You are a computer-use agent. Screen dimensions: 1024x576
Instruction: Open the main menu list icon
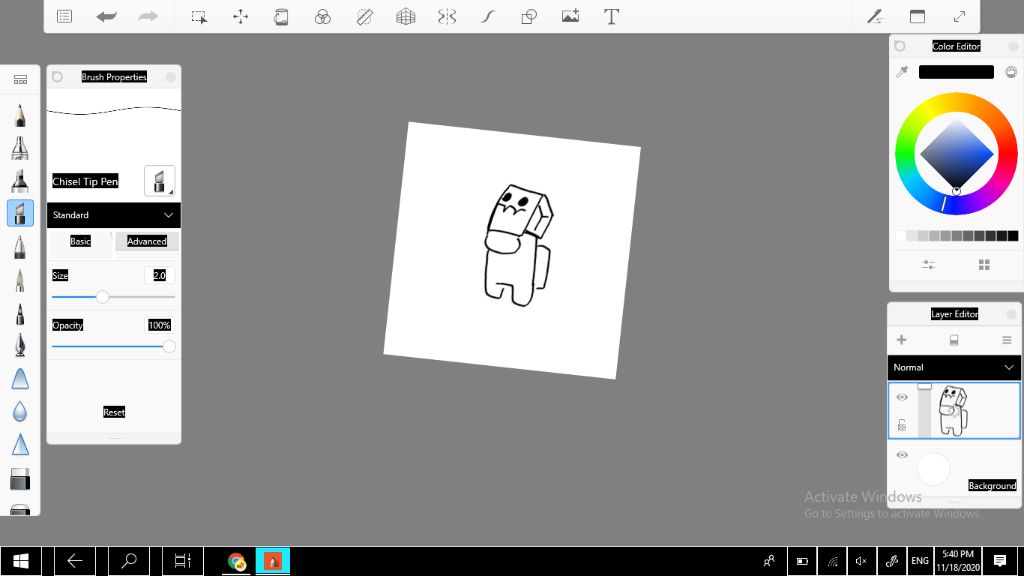click(x=64, y=16)
